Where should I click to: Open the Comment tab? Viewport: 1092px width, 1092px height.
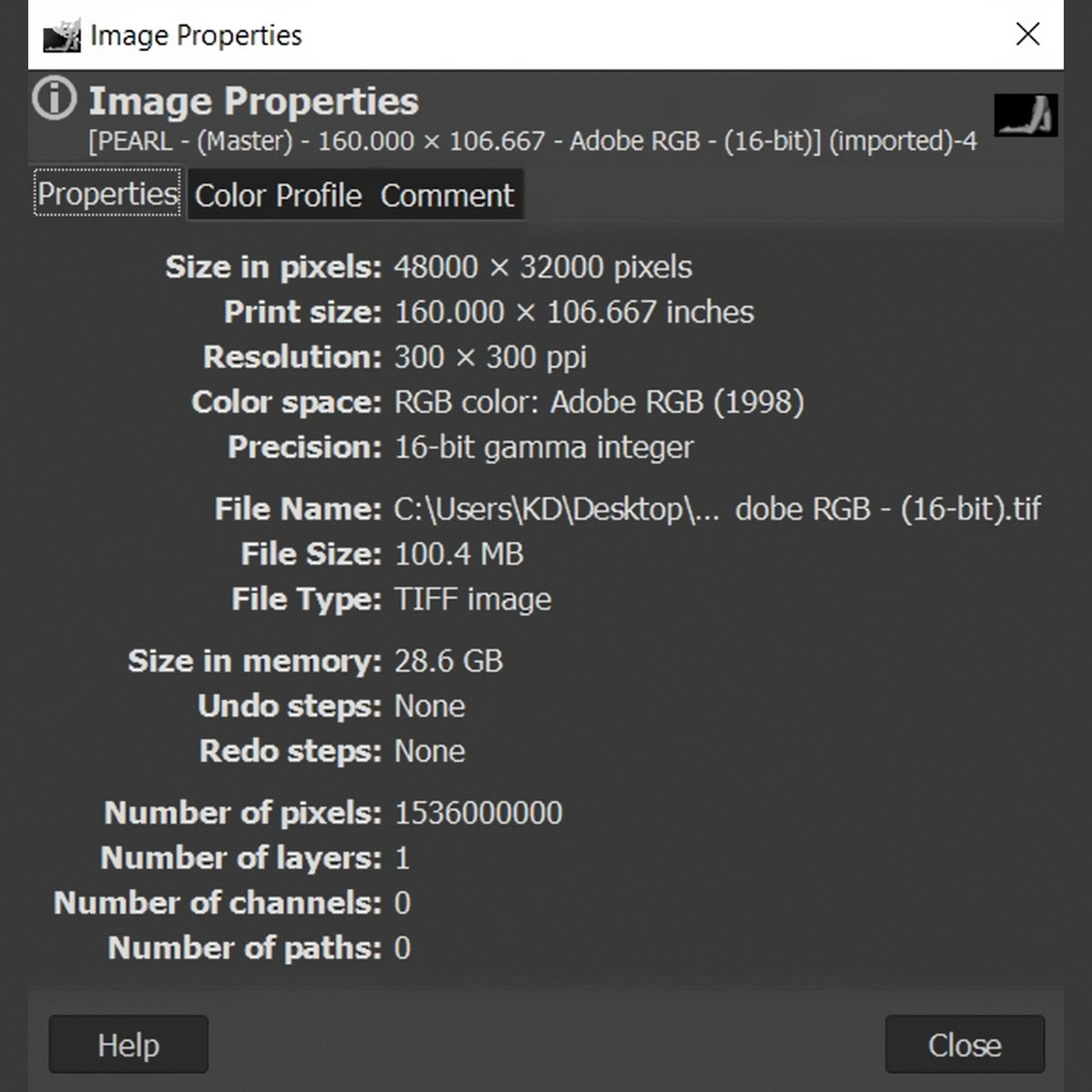click(447, 196)
